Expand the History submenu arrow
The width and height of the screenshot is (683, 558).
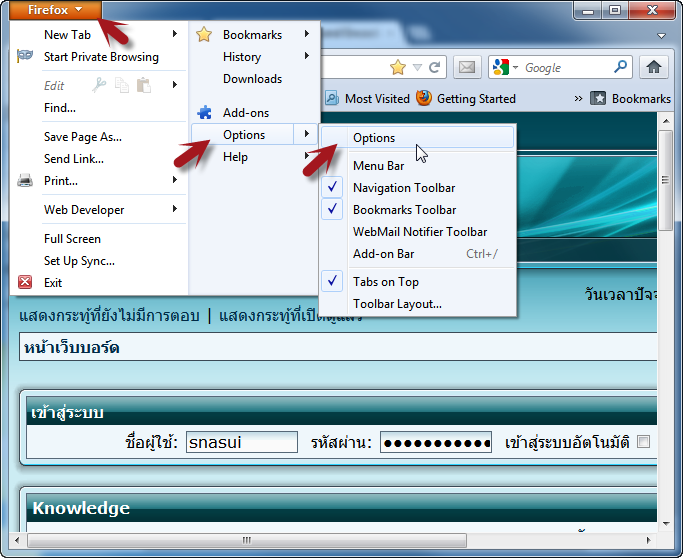[x=307, y=55]
